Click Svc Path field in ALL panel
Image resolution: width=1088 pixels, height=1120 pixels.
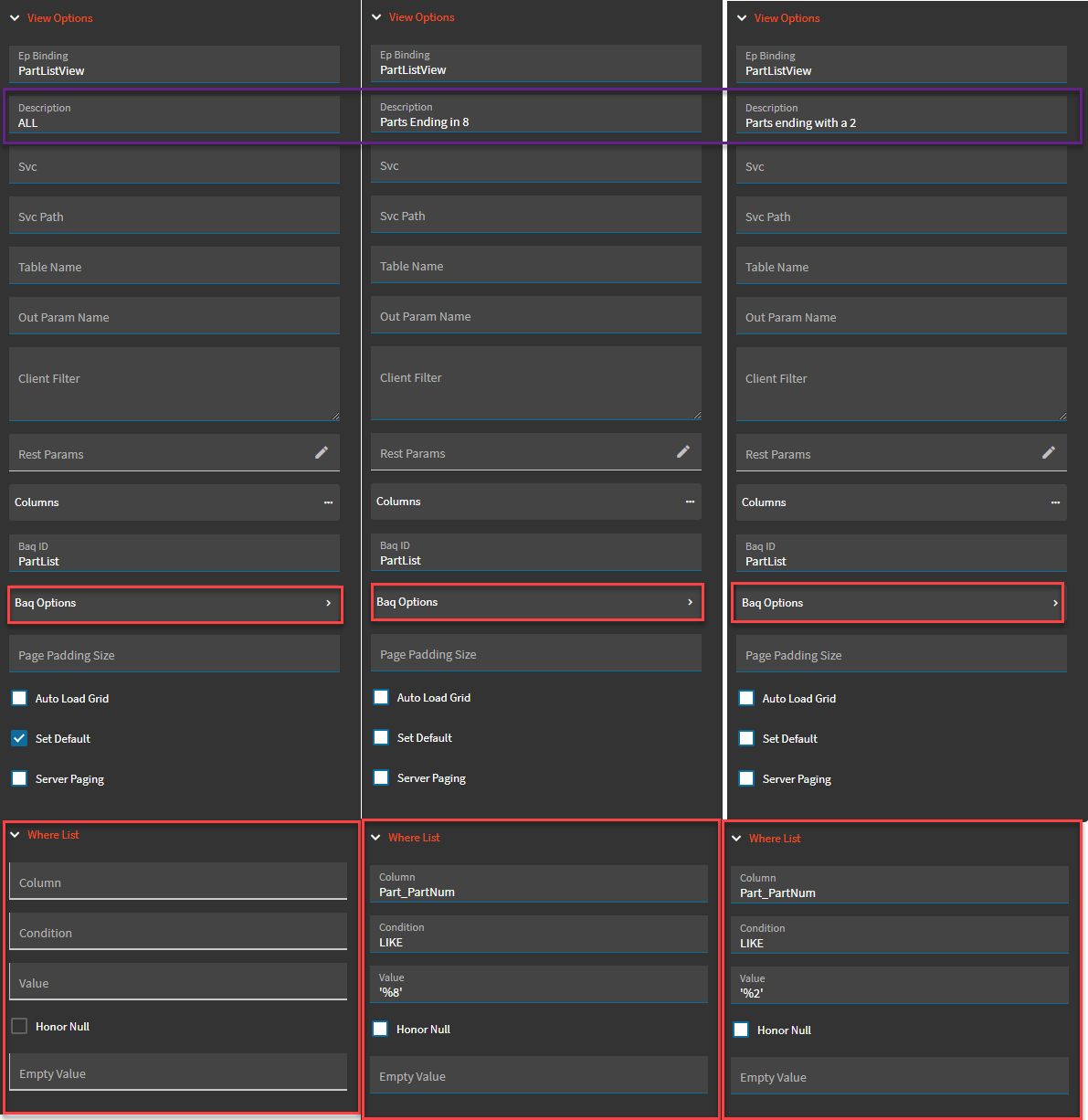174,216
